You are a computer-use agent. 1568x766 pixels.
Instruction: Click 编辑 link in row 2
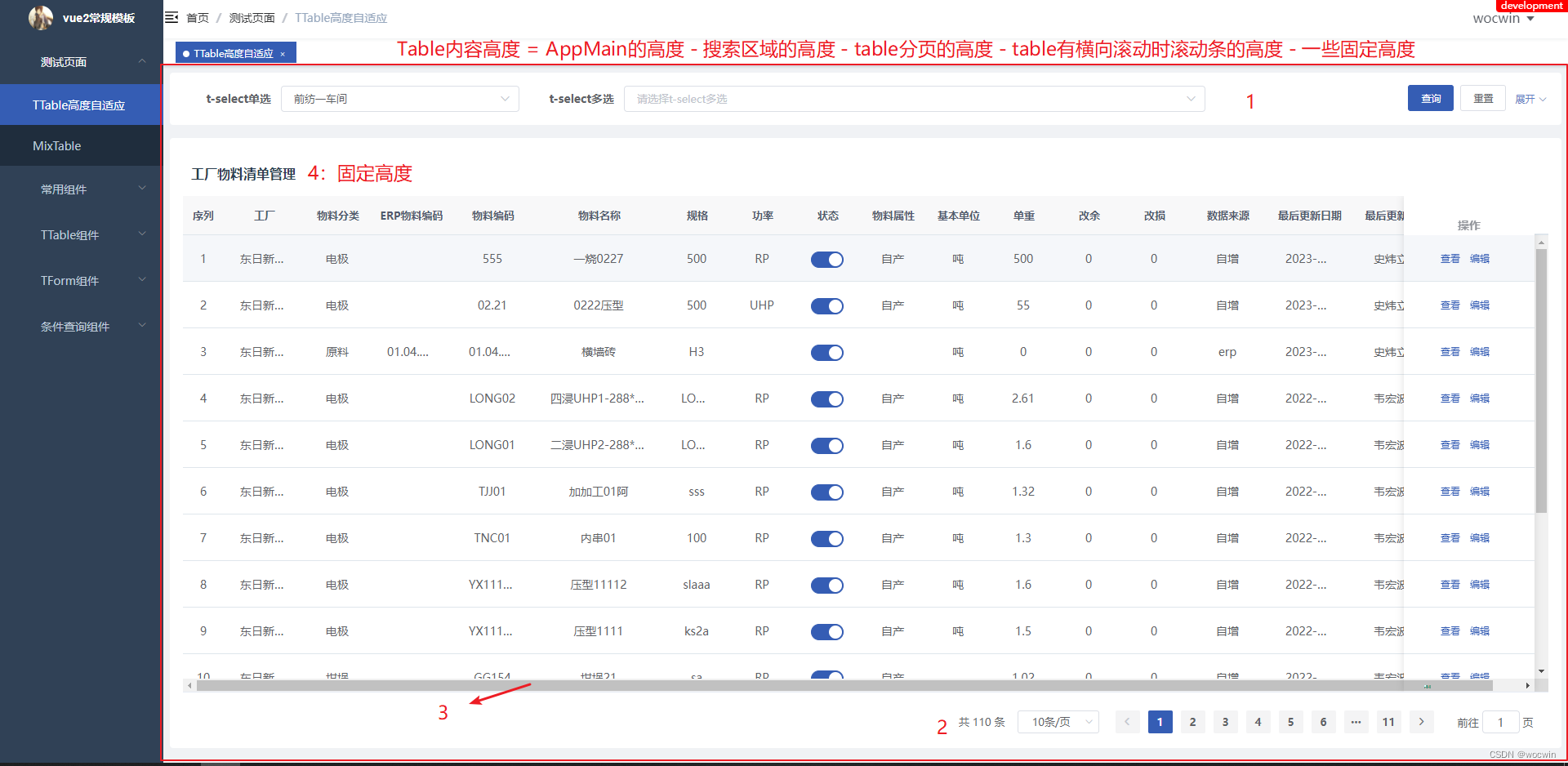click(x=1480, y=305)
